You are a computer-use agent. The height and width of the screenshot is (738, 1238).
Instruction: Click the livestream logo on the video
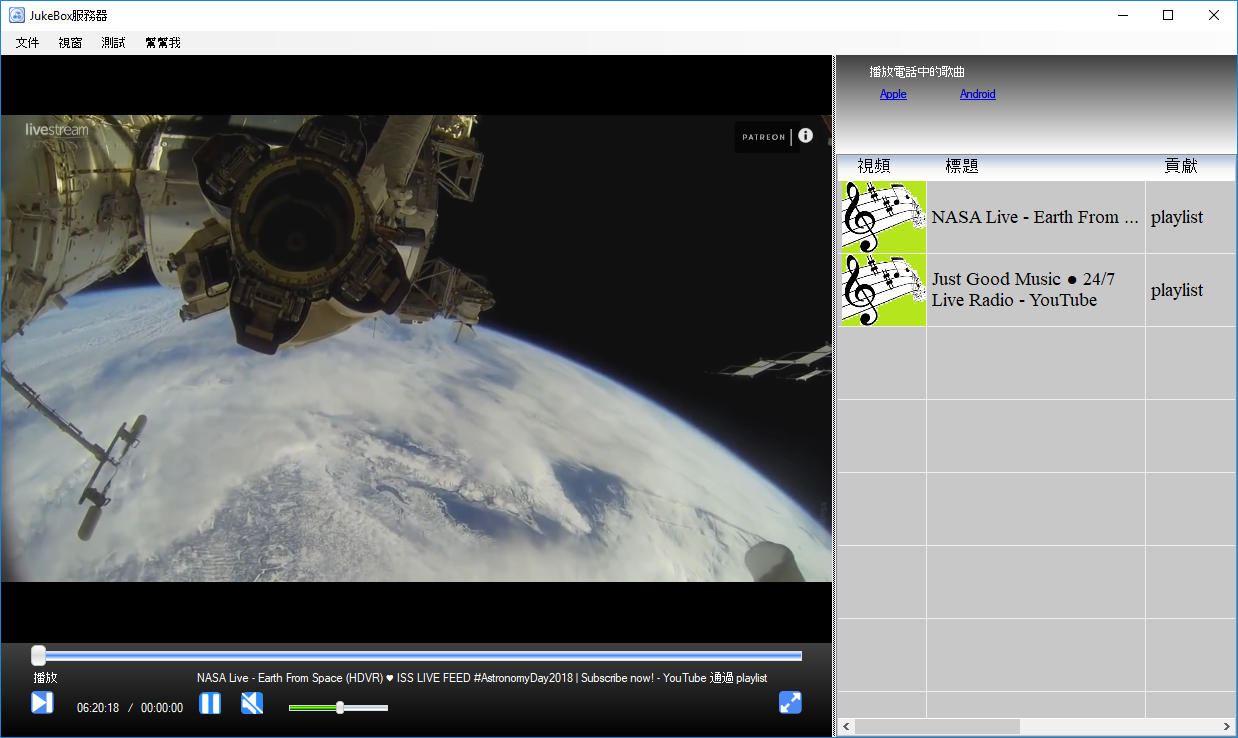click(x=57, y=129)
